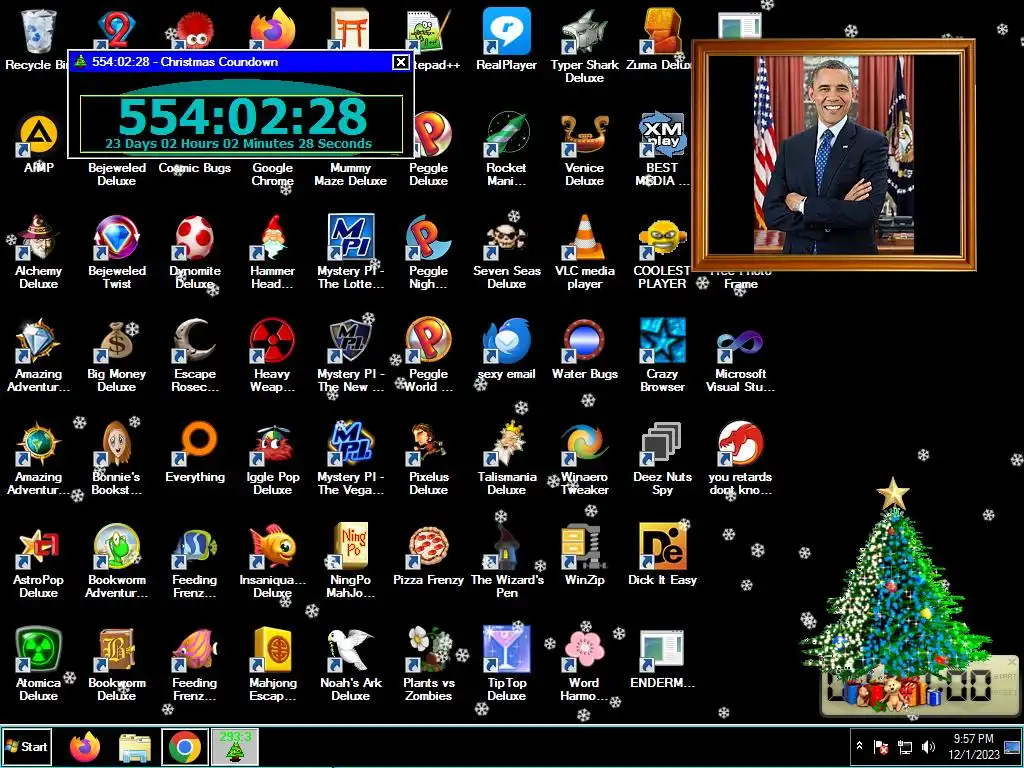
Task: Click the ENDERM... desktop shortcut
Action: tap(662, 652)
